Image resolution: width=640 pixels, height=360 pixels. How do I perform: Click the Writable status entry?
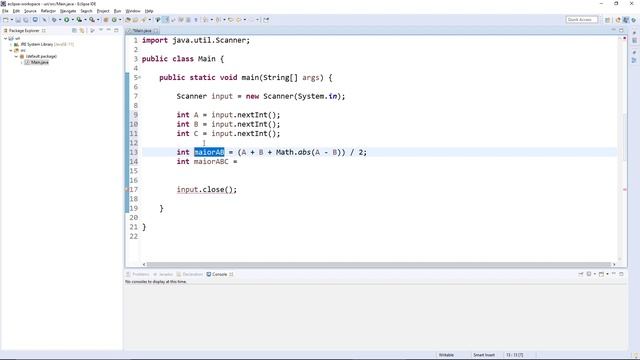[446, 355]
